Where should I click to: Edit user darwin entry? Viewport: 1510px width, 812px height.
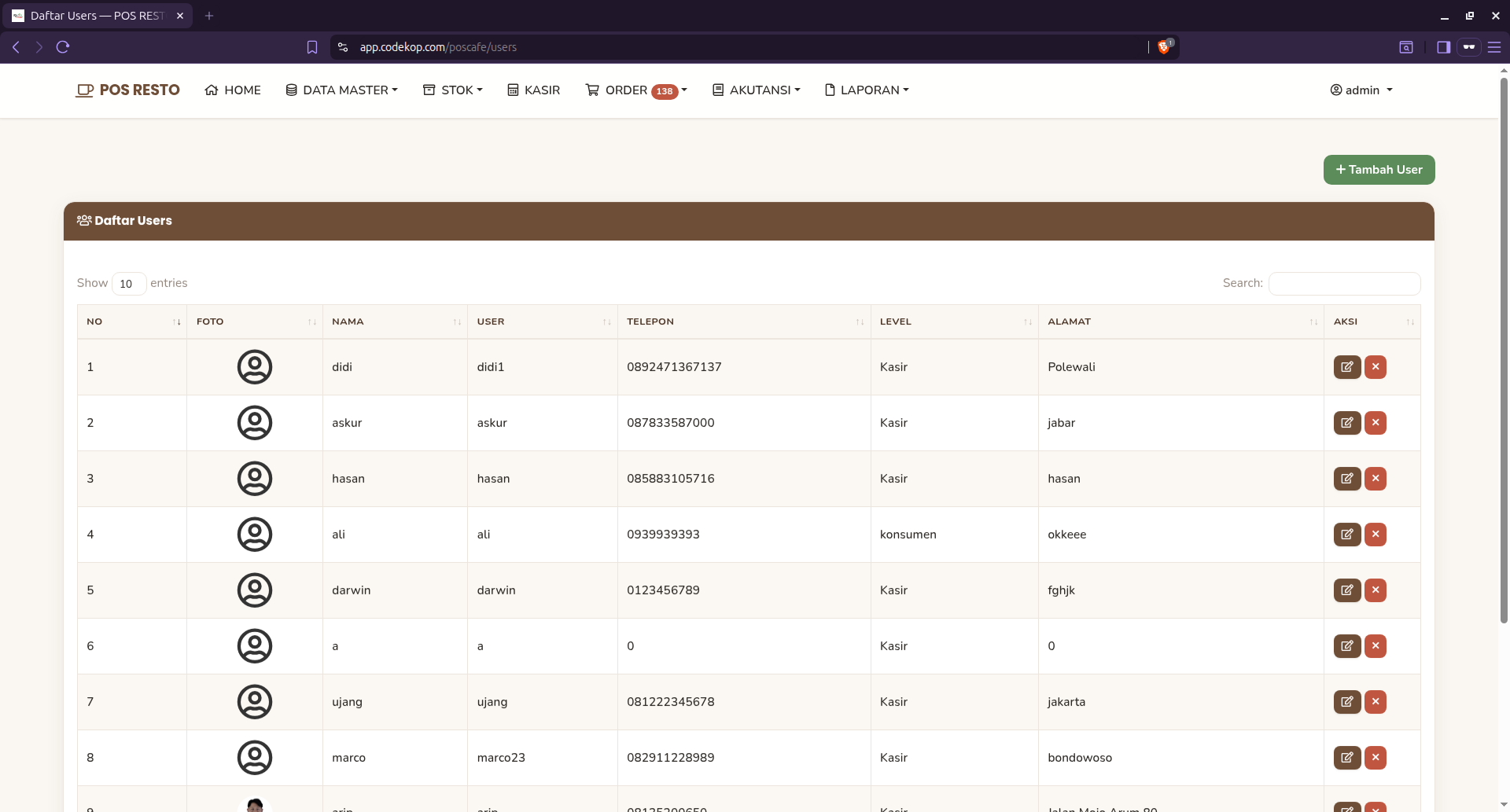pyautogui.click(x=1346, y=590)
